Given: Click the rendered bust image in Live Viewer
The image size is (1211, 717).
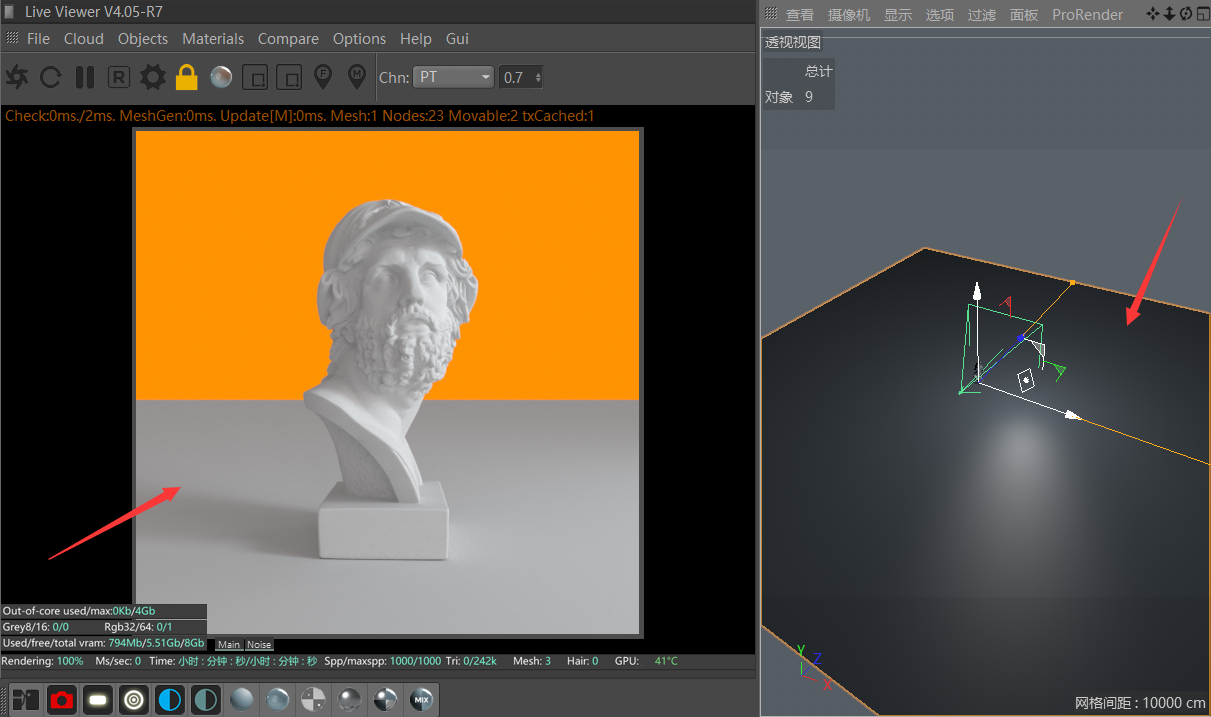Looking at the screenshot, I should tap(388, 382).
